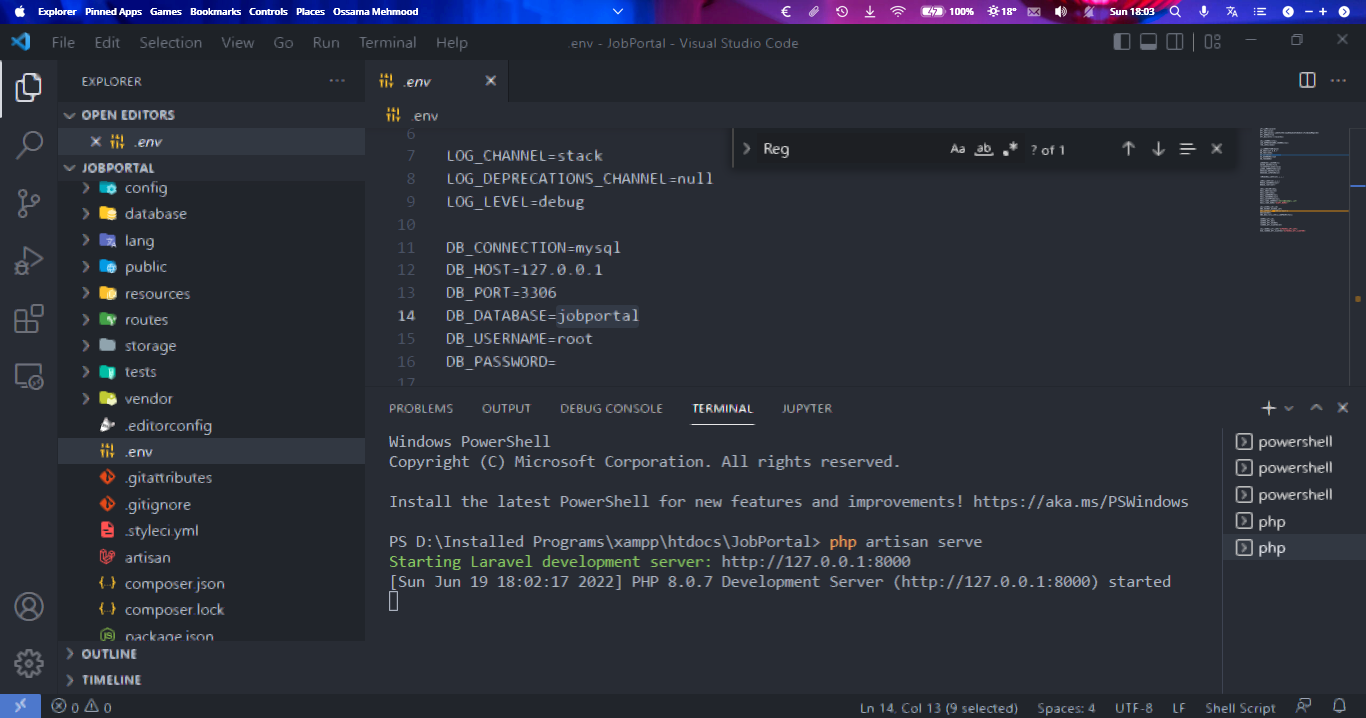Image resolution: width=1366 pixels, height=718 pixels.
Task: Toggle Use Regular Expression in find widget
Action: pos(1010,149)
